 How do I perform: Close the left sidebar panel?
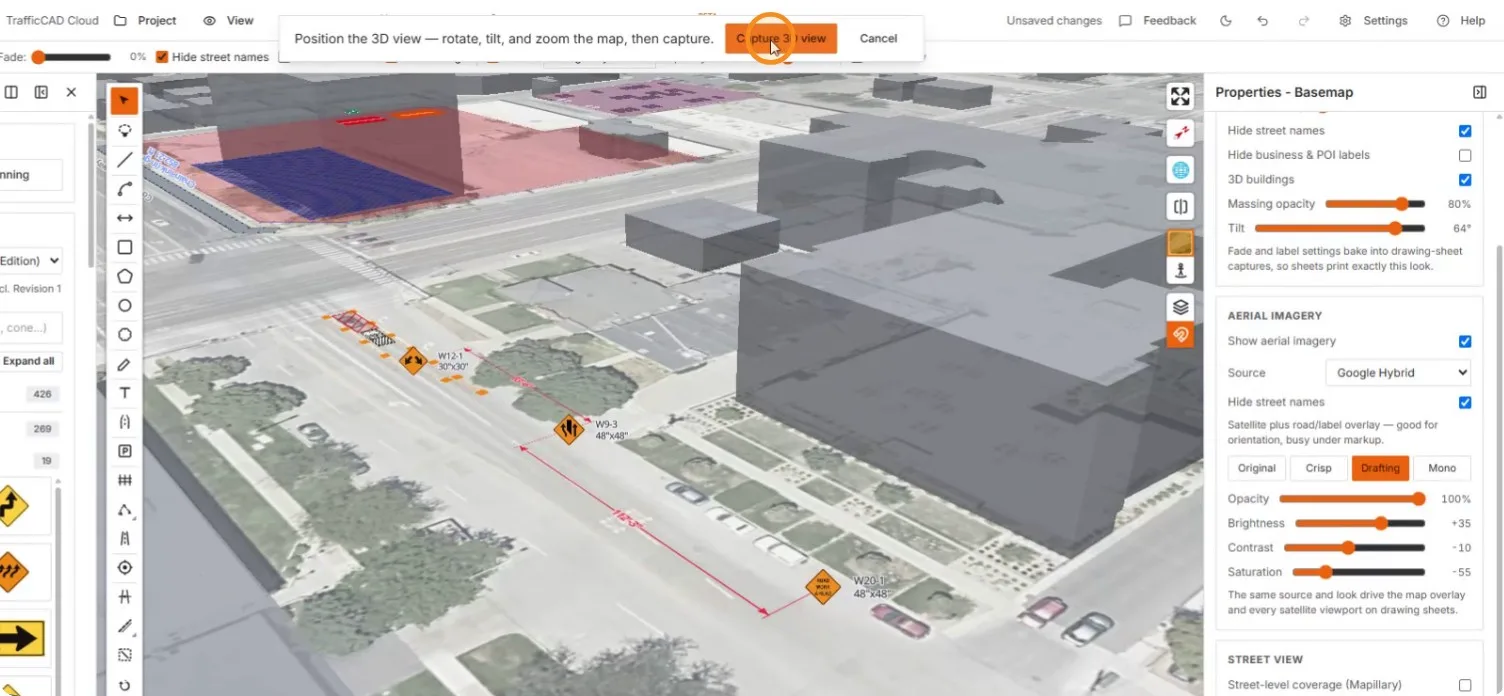point(71,92)
